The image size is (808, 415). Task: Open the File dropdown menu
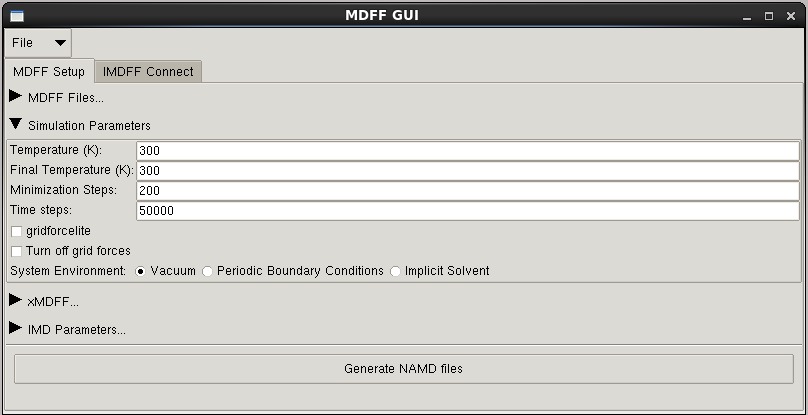click(x=40, y=43)
